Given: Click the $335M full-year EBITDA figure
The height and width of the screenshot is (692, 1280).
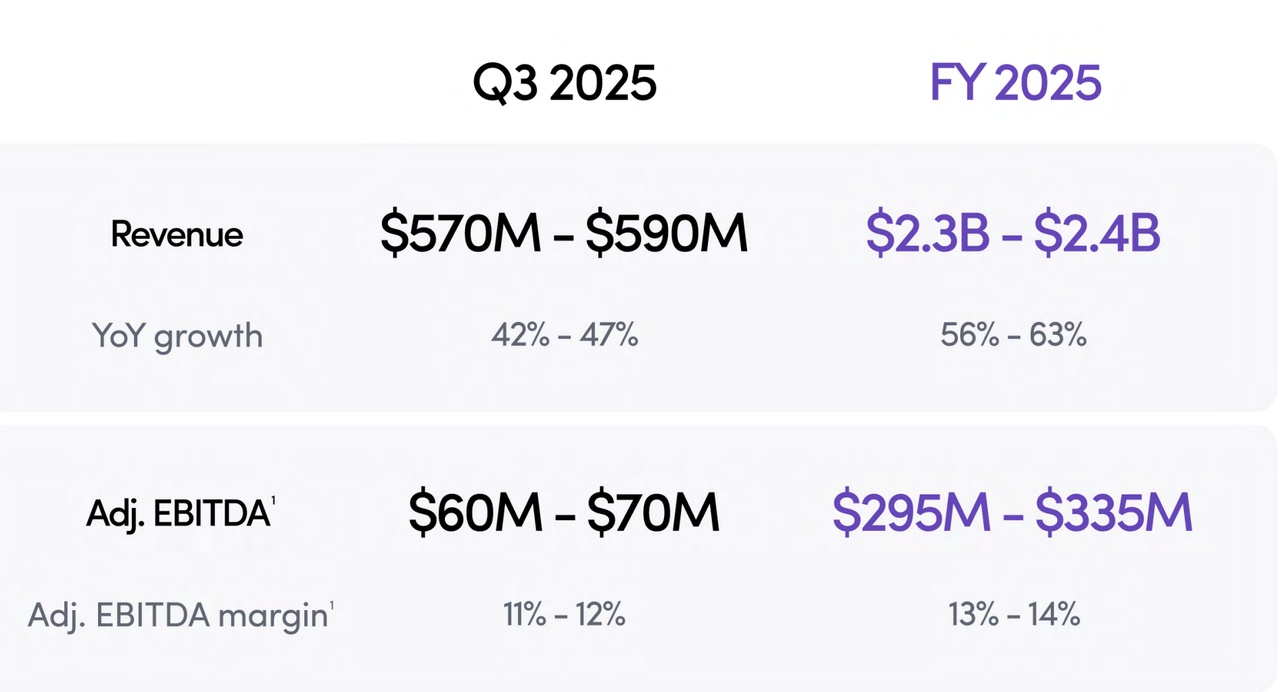Looking at the screenshot, I should pos(1113,513).
